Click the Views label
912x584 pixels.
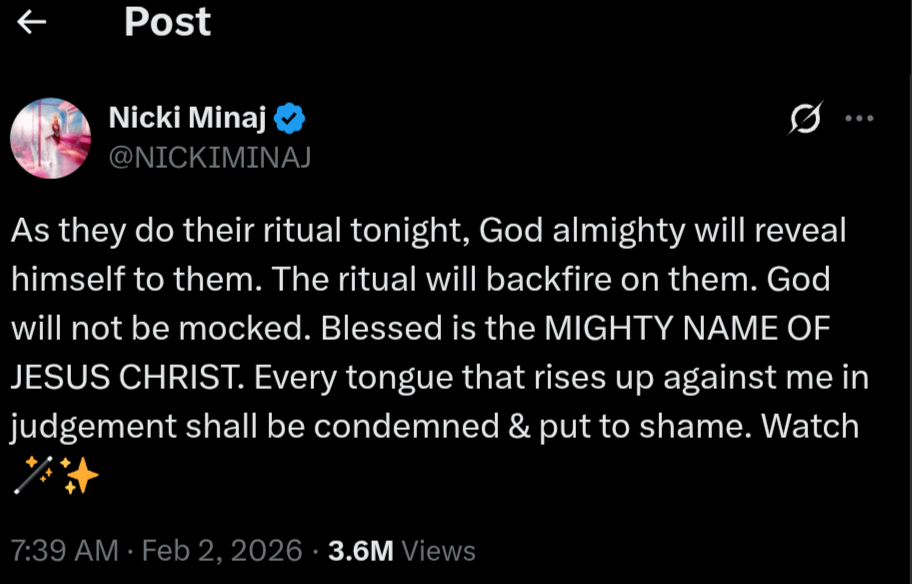point(439,550)
